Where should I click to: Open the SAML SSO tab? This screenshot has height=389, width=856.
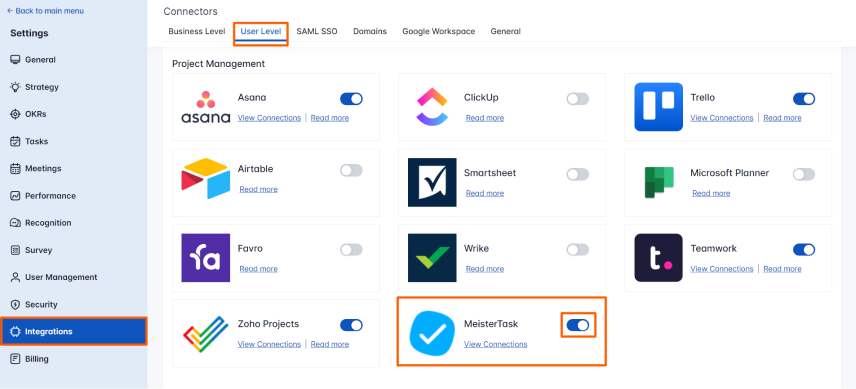(x=317, y=32)
